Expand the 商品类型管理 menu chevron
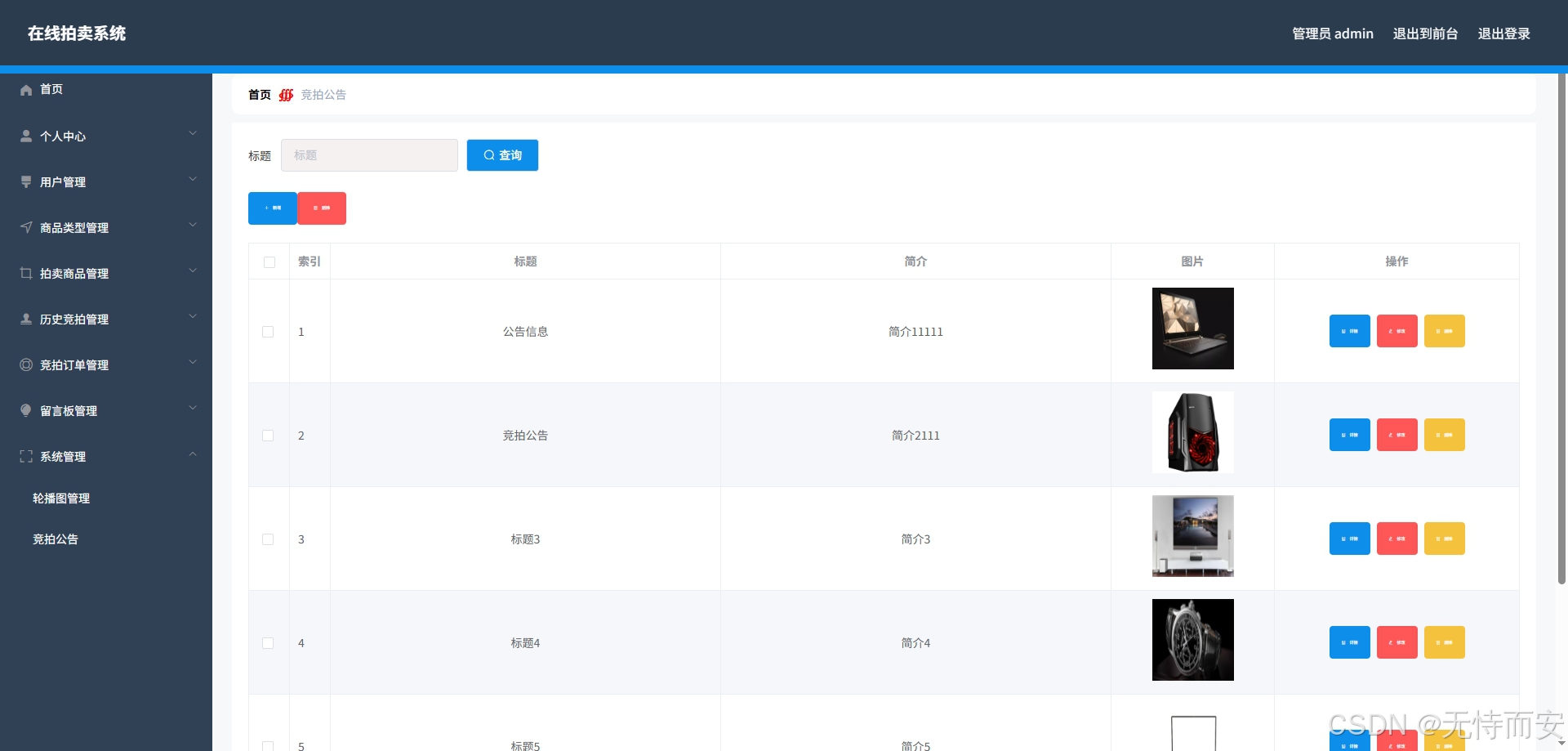 (193, 225)
